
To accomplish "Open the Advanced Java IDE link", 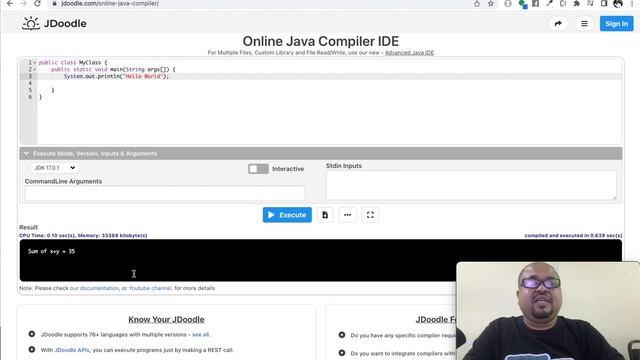I will pos(409,53).
